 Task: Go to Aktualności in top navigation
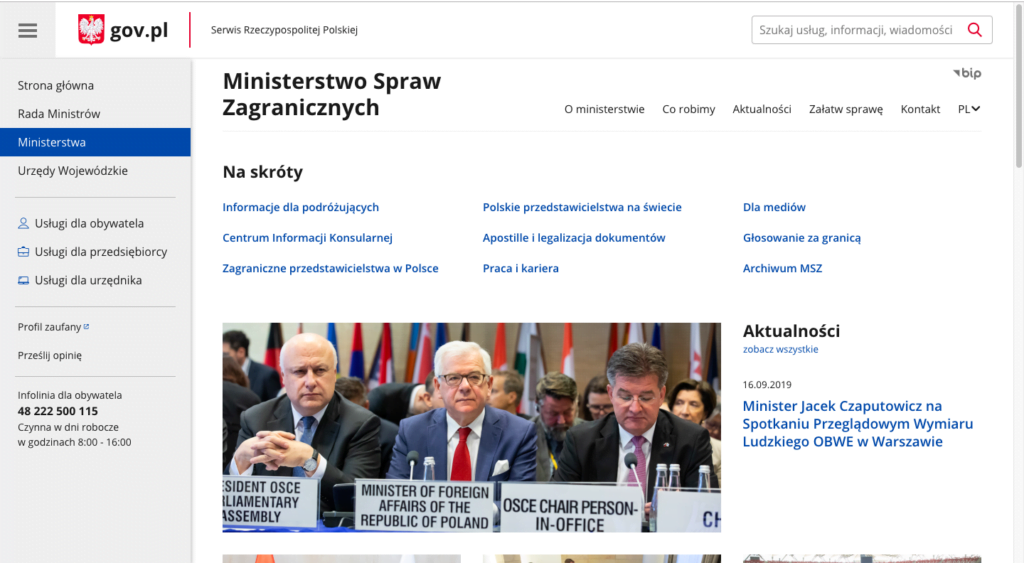tap(761, 109)
